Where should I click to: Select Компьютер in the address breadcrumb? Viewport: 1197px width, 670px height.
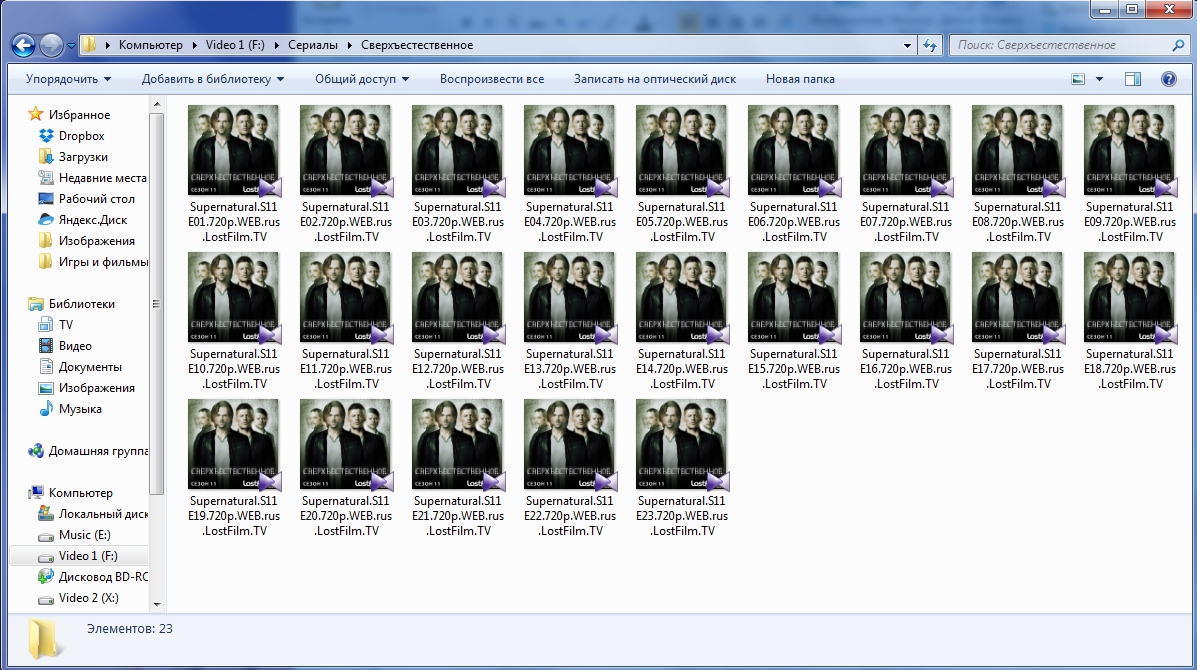coord(150,45)
